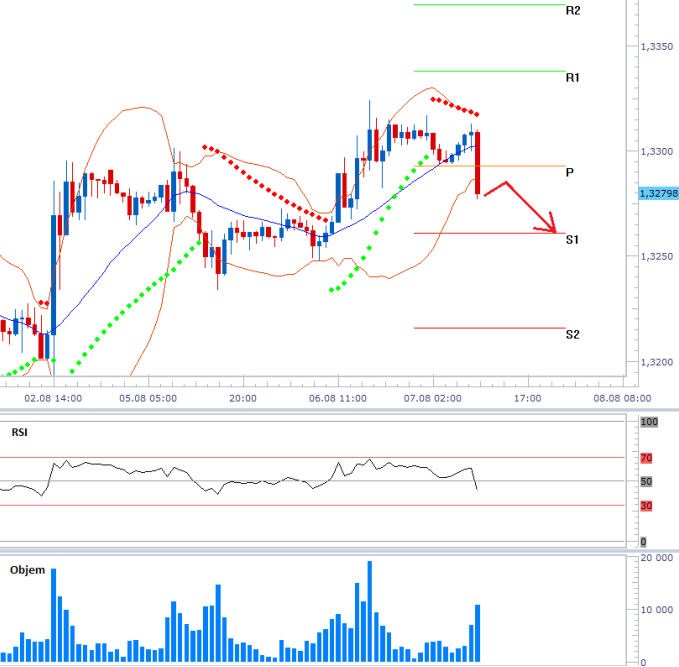Click the RSI 30 oversold level label
The image size is (679, 667).
(646, 506)
